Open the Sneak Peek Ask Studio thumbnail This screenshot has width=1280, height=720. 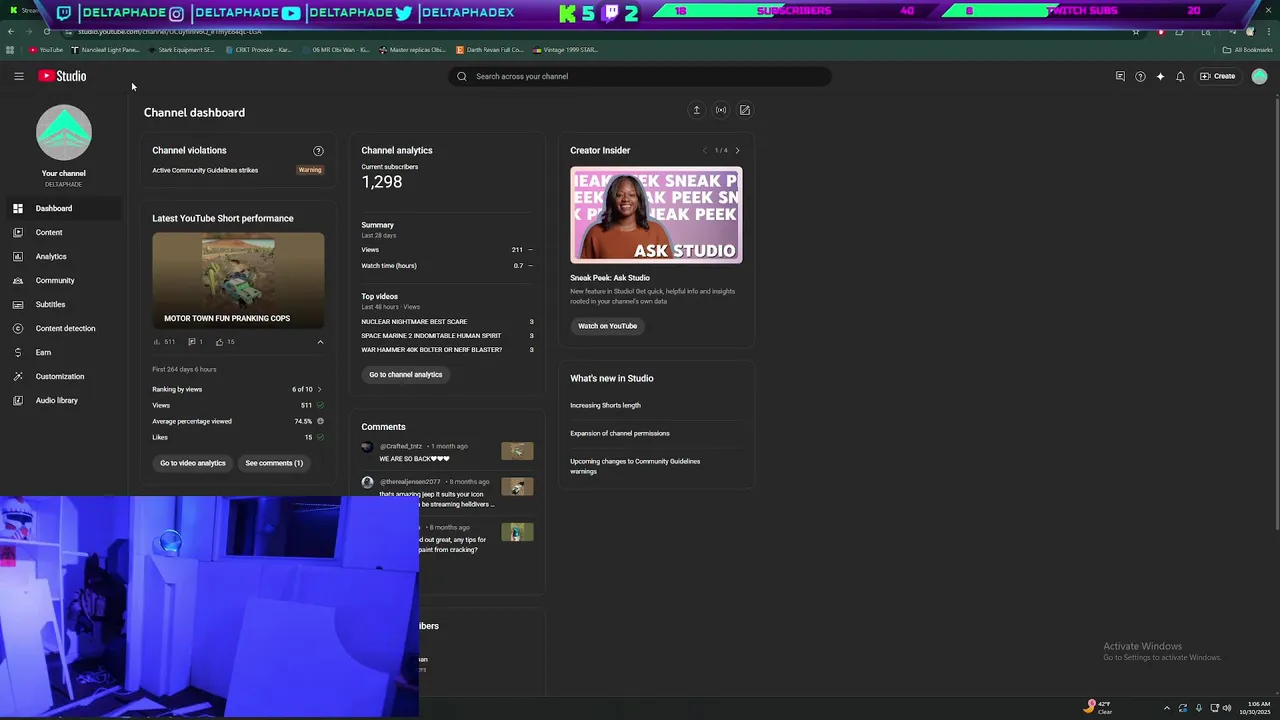pyautogui.click(x=656, y=215)
